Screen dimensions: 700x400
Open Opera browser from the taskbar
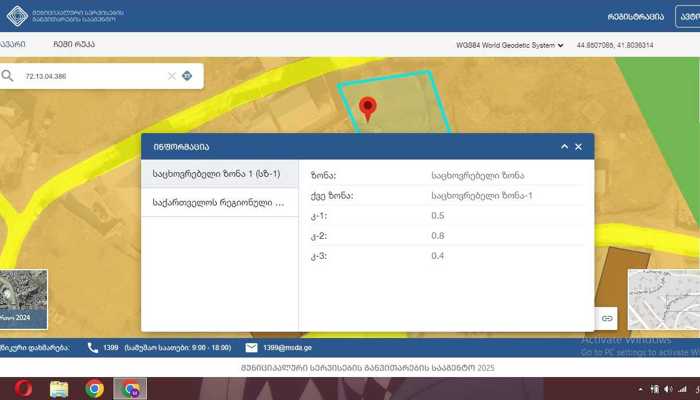click(22, 389)
